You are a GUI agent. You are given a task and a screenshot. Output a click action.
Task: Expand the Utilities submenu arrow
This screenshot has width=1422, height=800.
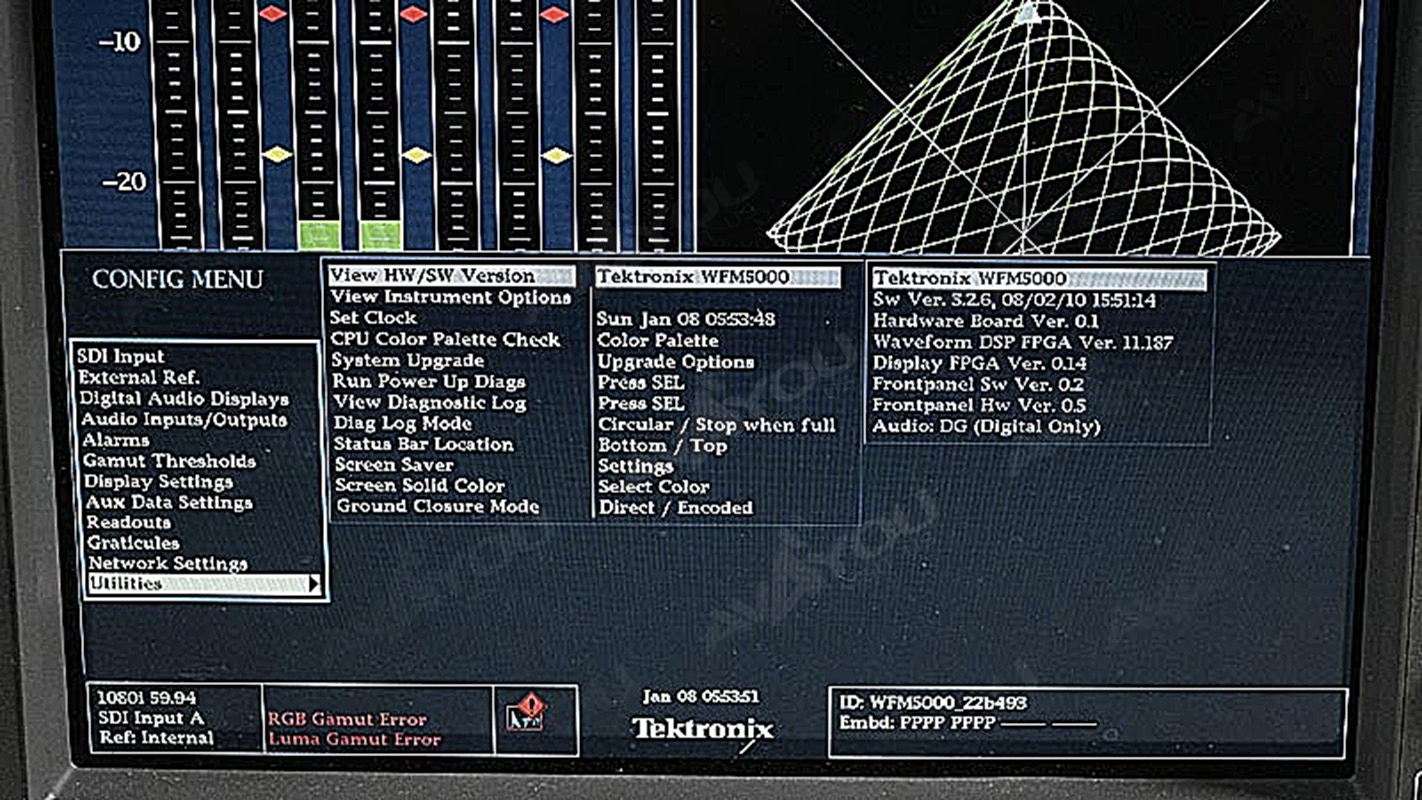pos(314,584)
